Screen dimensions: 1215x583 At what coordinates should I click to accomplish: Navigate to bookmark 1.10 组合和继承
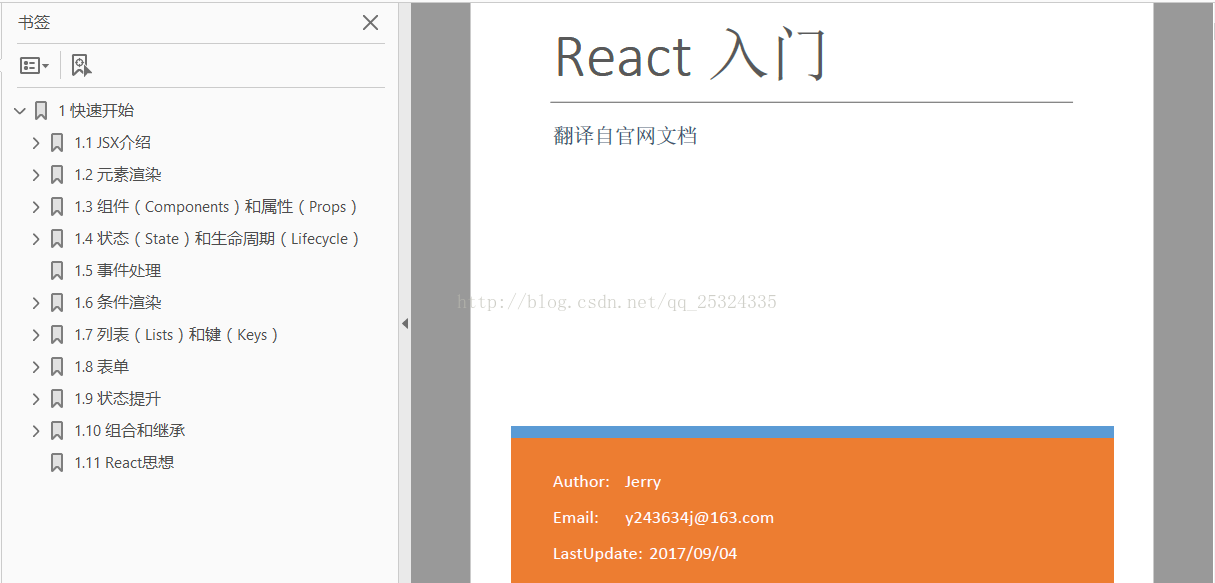click(x=130, y=431)
